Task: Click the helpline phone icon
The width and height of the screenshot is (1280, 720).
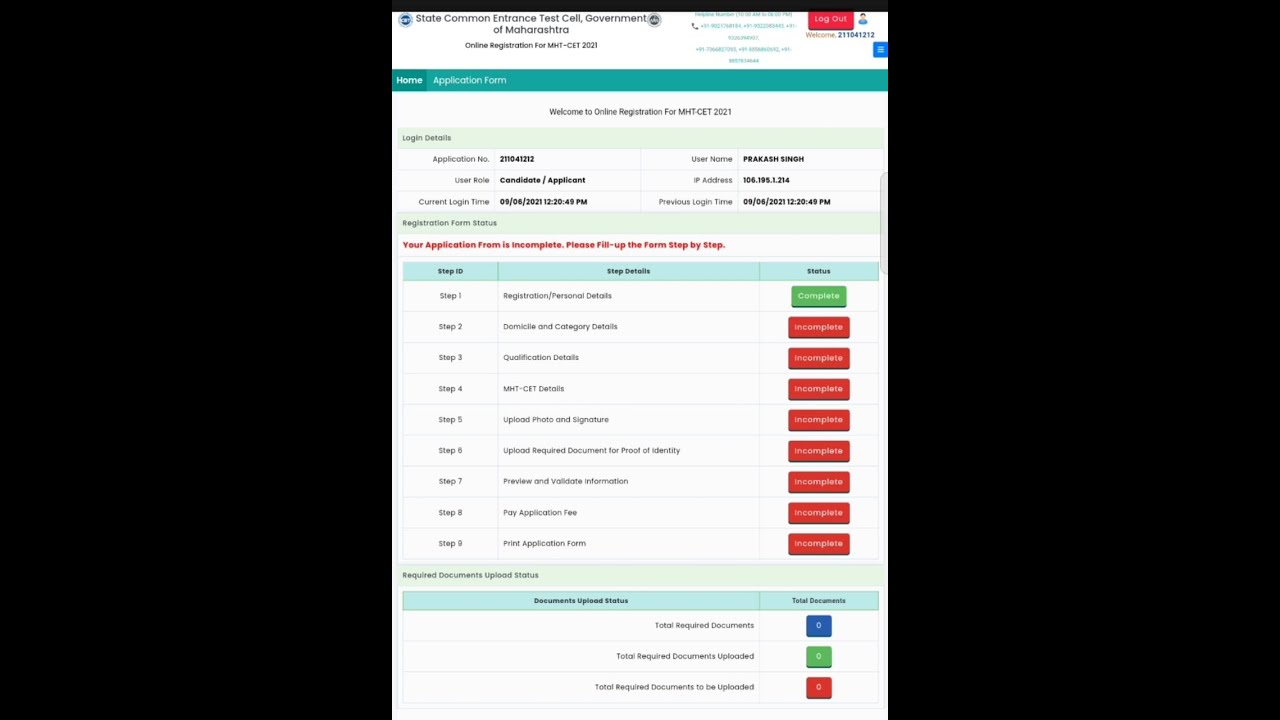Action: click(x=695, y=26)
